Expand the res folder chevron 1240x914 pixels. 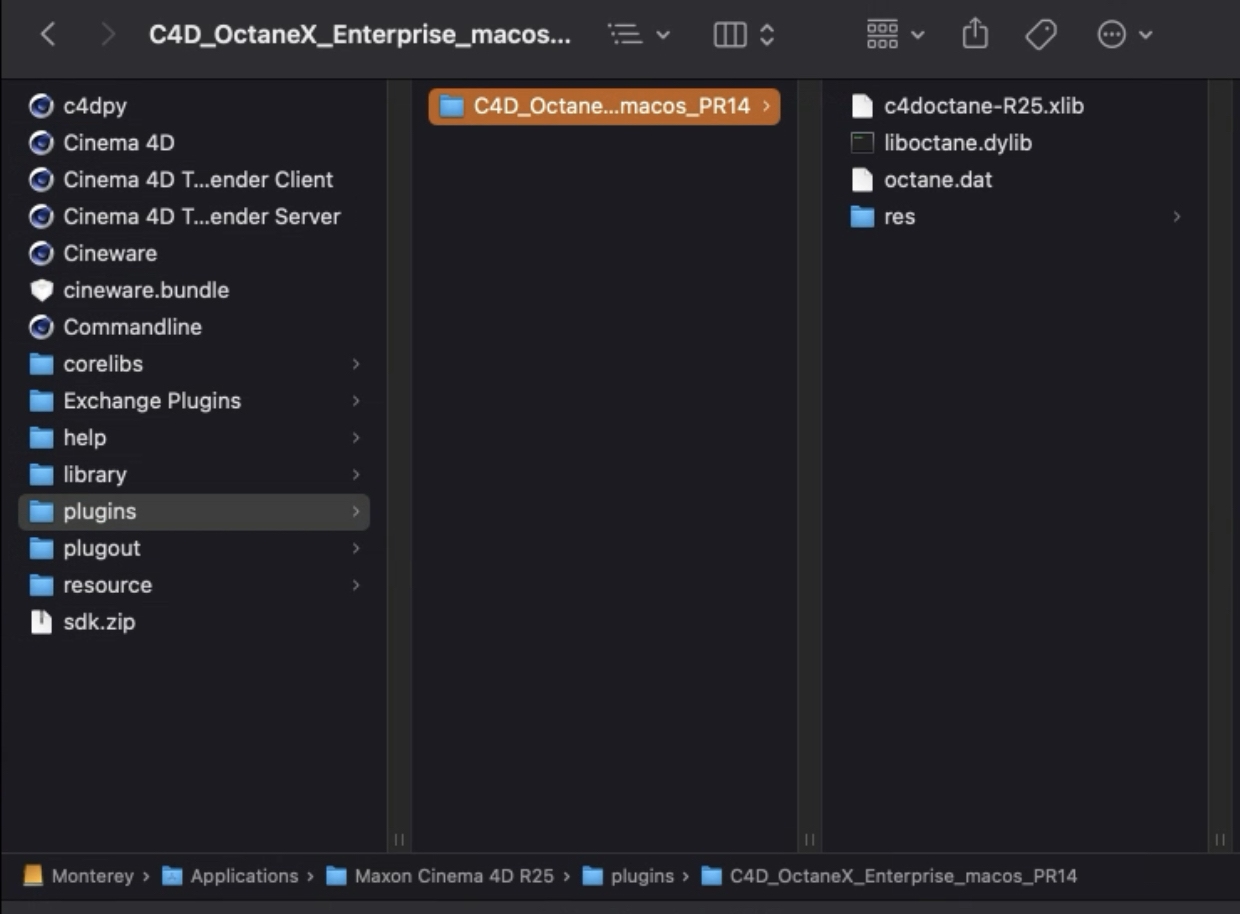pyautogui.click(x=1177, y=217)
